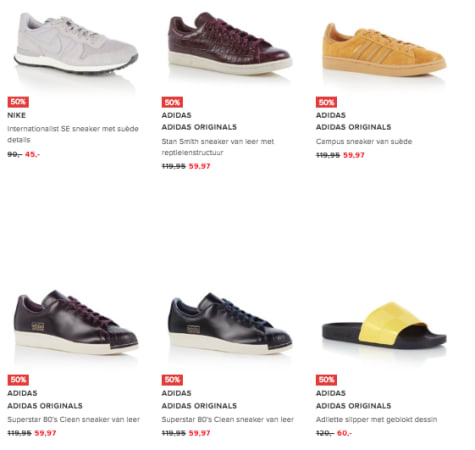475x450 pixels.
Task: Open the Adilette slipper met geblokt dessin link
Action: pos(376,420)
